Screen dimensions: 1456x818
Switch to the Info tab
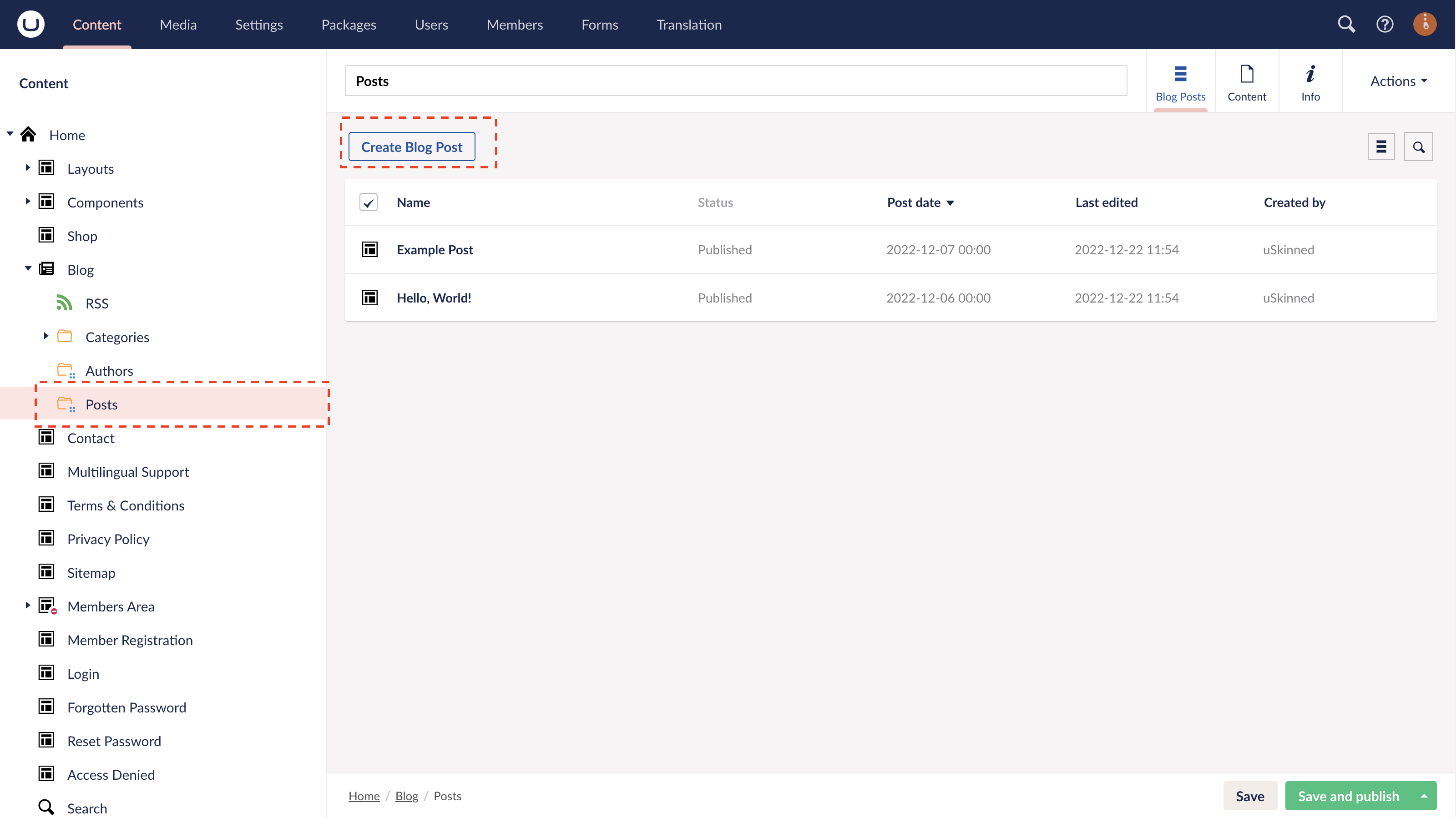pyautogui.click(x=1310, y=82)
